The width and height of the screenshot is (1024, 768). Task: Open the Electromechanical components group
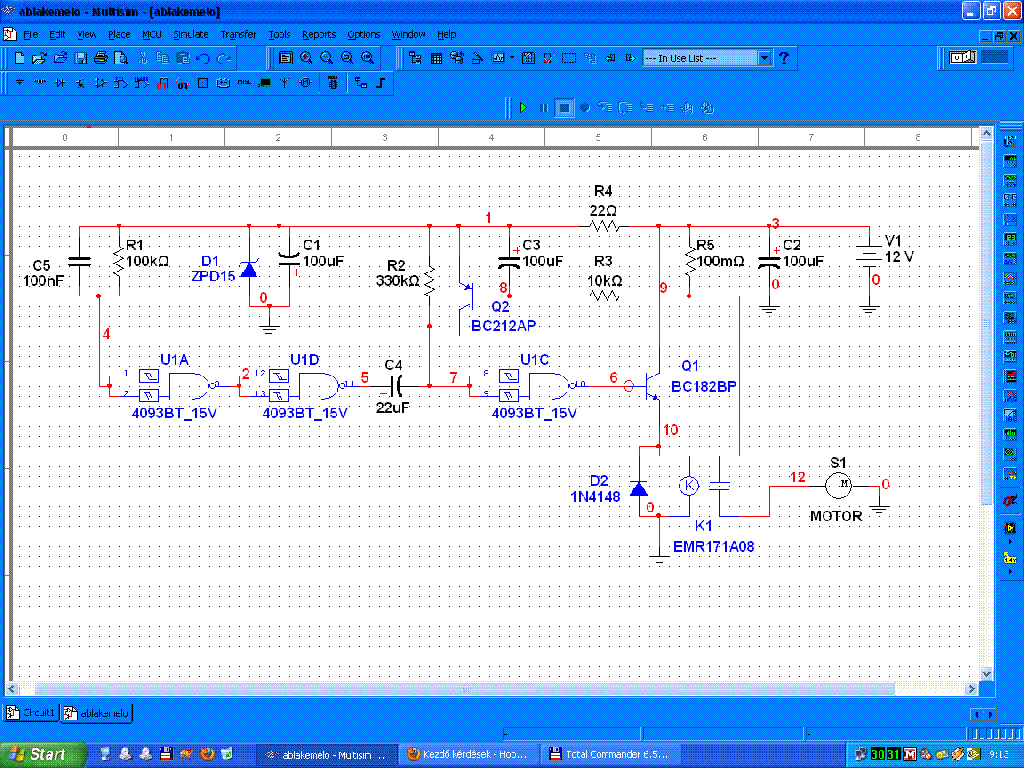click(305, 83)
